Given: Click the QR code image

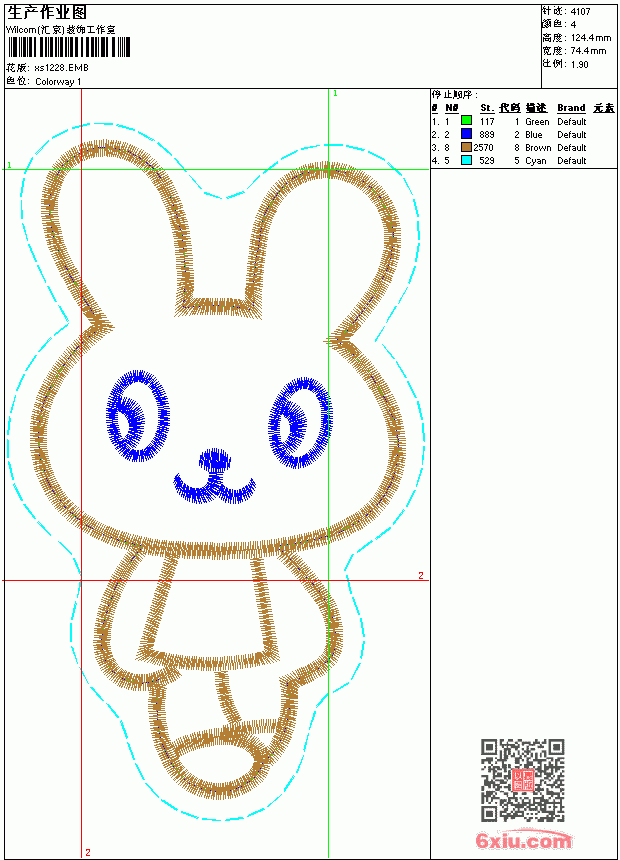Looking at the screenshot, I should [523, 780].
